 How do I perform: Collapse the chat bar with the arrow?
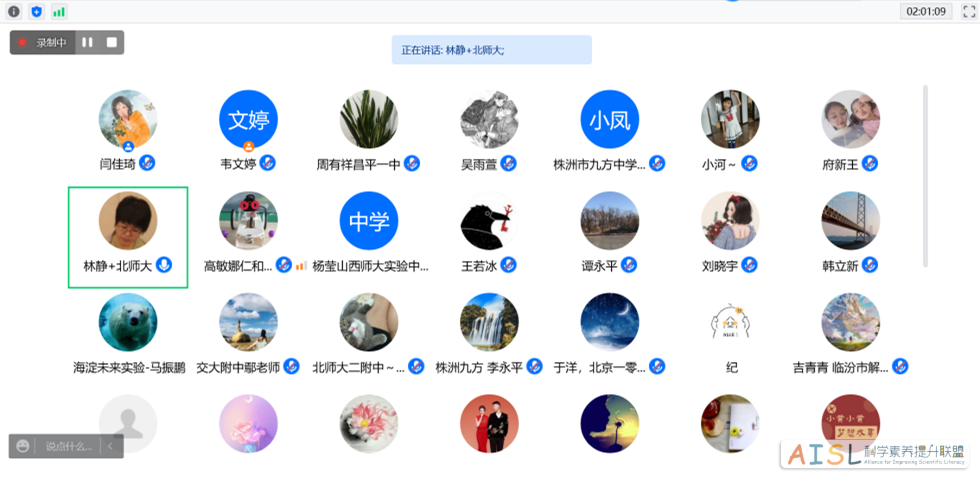click(x=110, y=446)
